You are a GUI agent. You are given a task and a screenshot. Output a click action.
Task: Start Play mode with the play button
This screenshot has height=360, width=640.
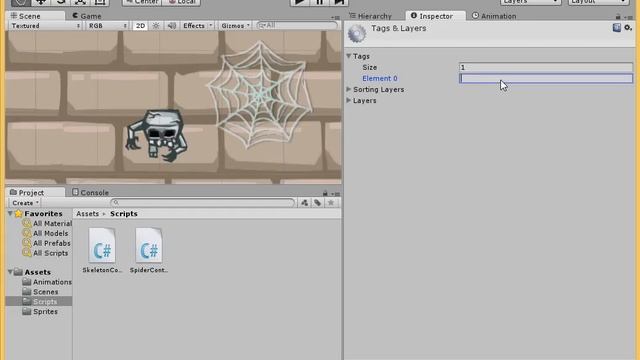[299, 2]
